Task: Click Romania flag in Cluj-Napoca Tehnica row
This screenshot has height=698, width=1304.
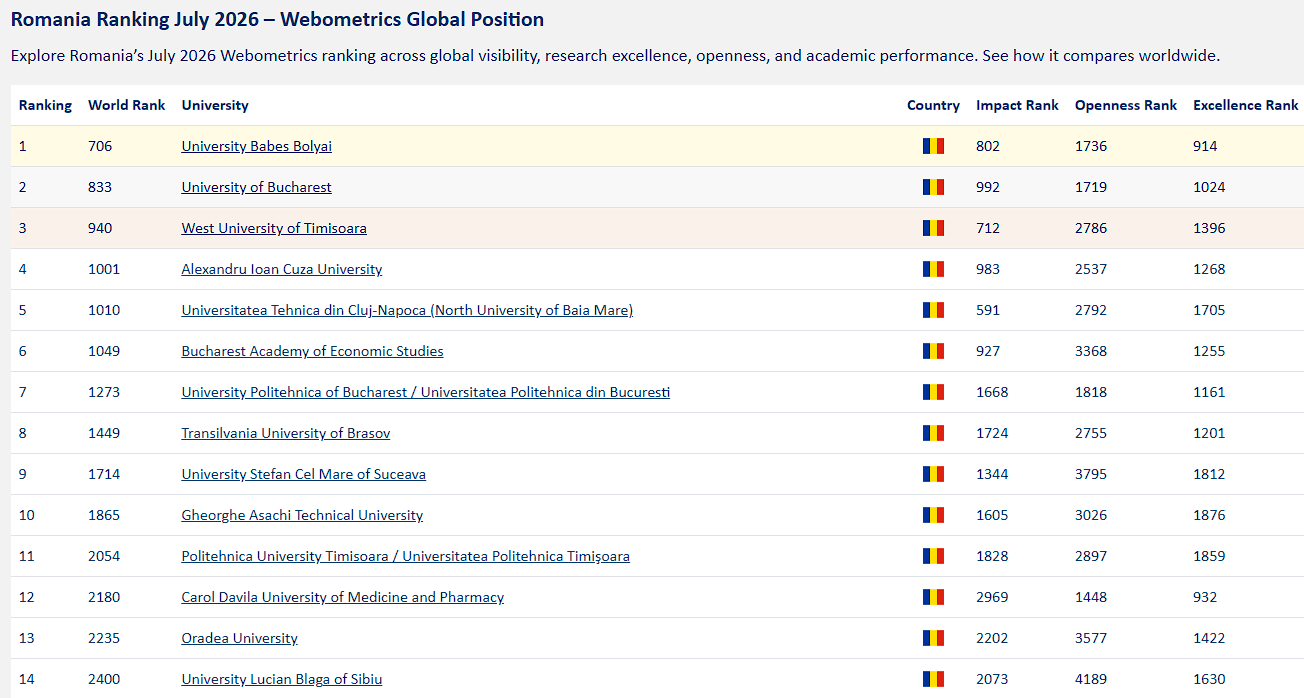Action: point(933,310)
